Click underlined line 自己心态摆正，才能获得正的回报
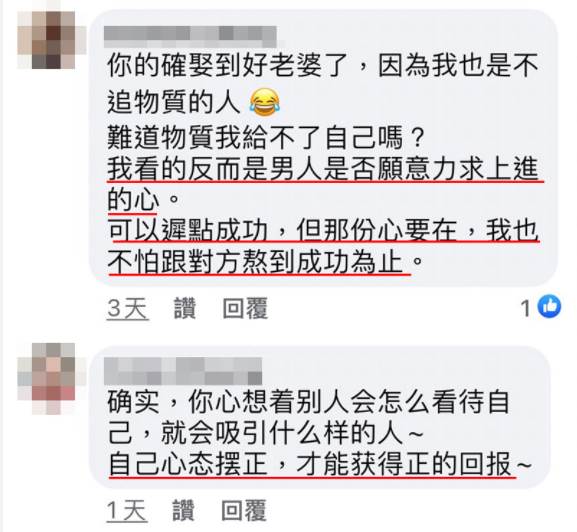The image size is (577, 532). pyautogui.click(x=319, y=464)
